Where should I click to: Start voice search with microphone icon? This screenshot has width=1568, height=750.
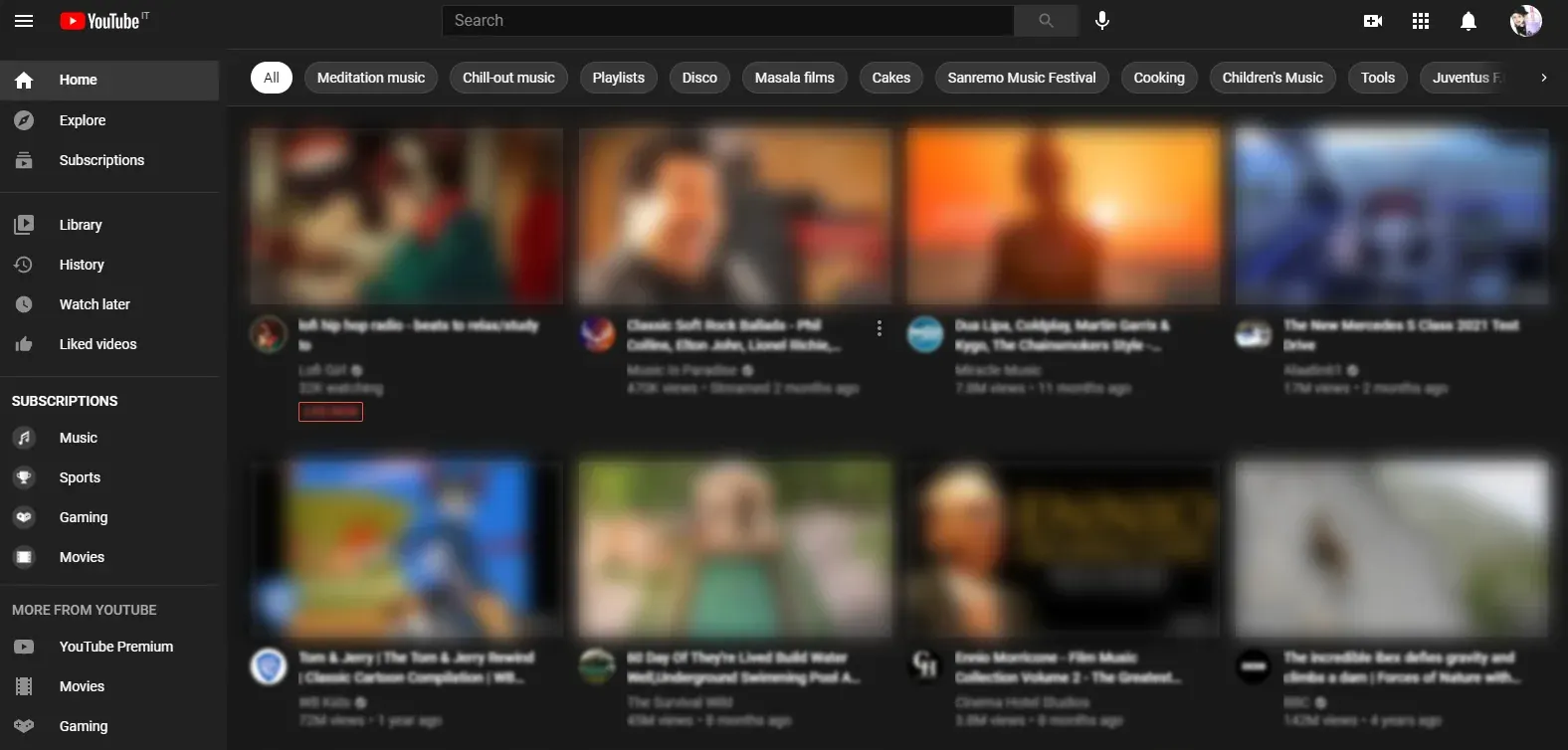[1102, 21]
